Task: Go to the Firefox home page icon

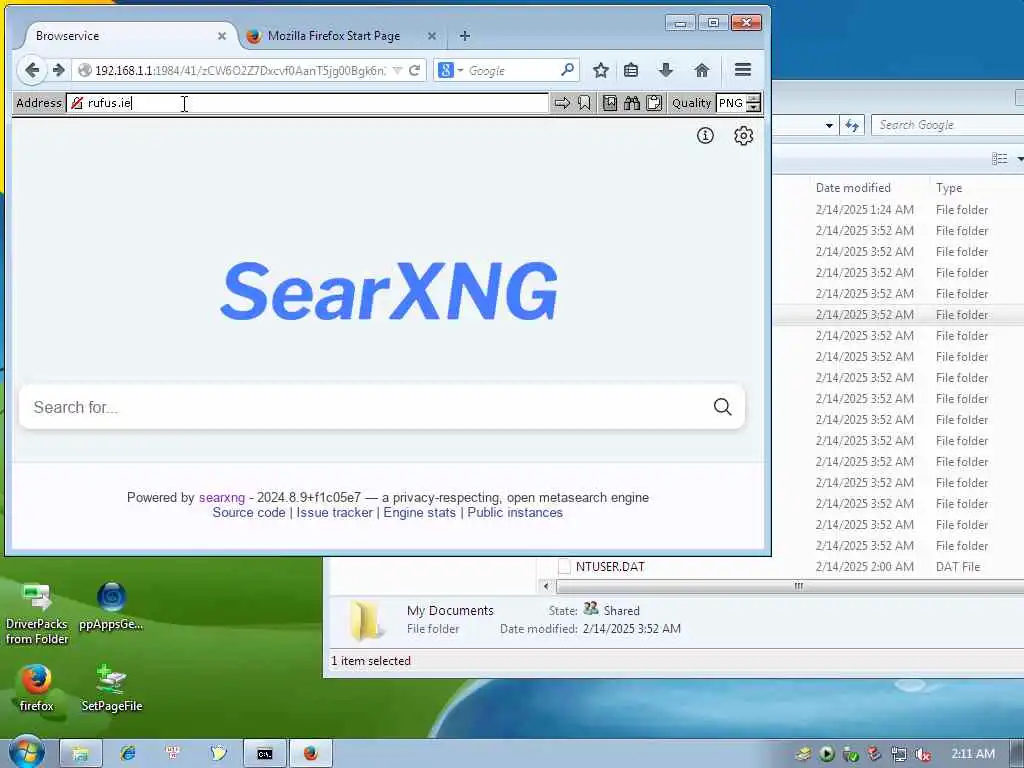Action: (701, 70)
